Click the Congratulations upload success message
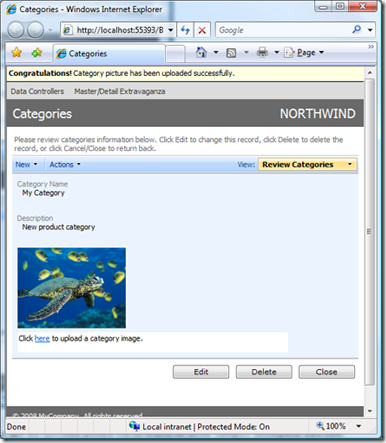The height and width of the screenshot is (443, 386). tap(122, 73)
